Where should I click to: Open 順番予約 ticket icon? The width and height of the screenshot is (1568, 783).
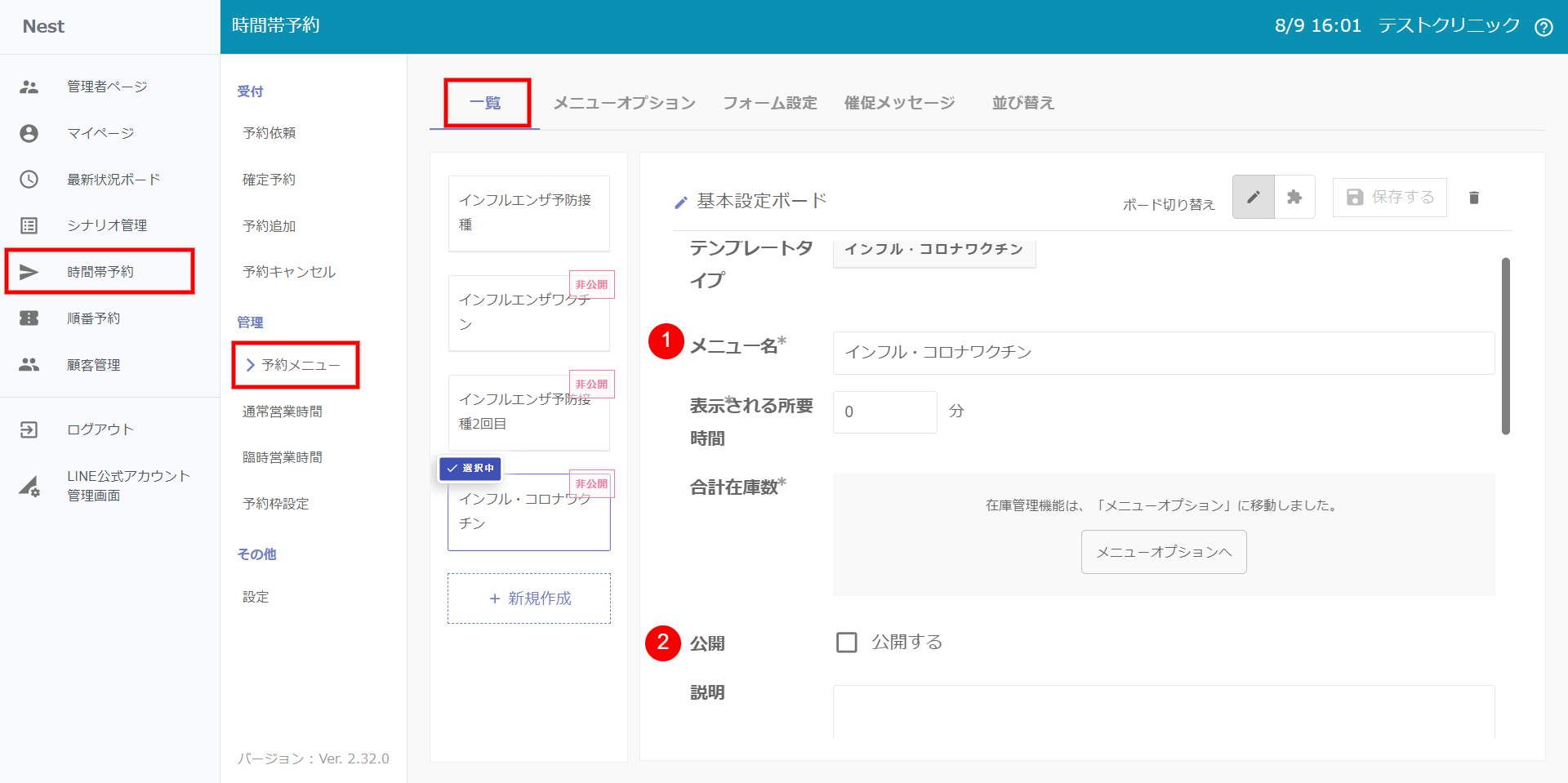click(x=29, y=318)
